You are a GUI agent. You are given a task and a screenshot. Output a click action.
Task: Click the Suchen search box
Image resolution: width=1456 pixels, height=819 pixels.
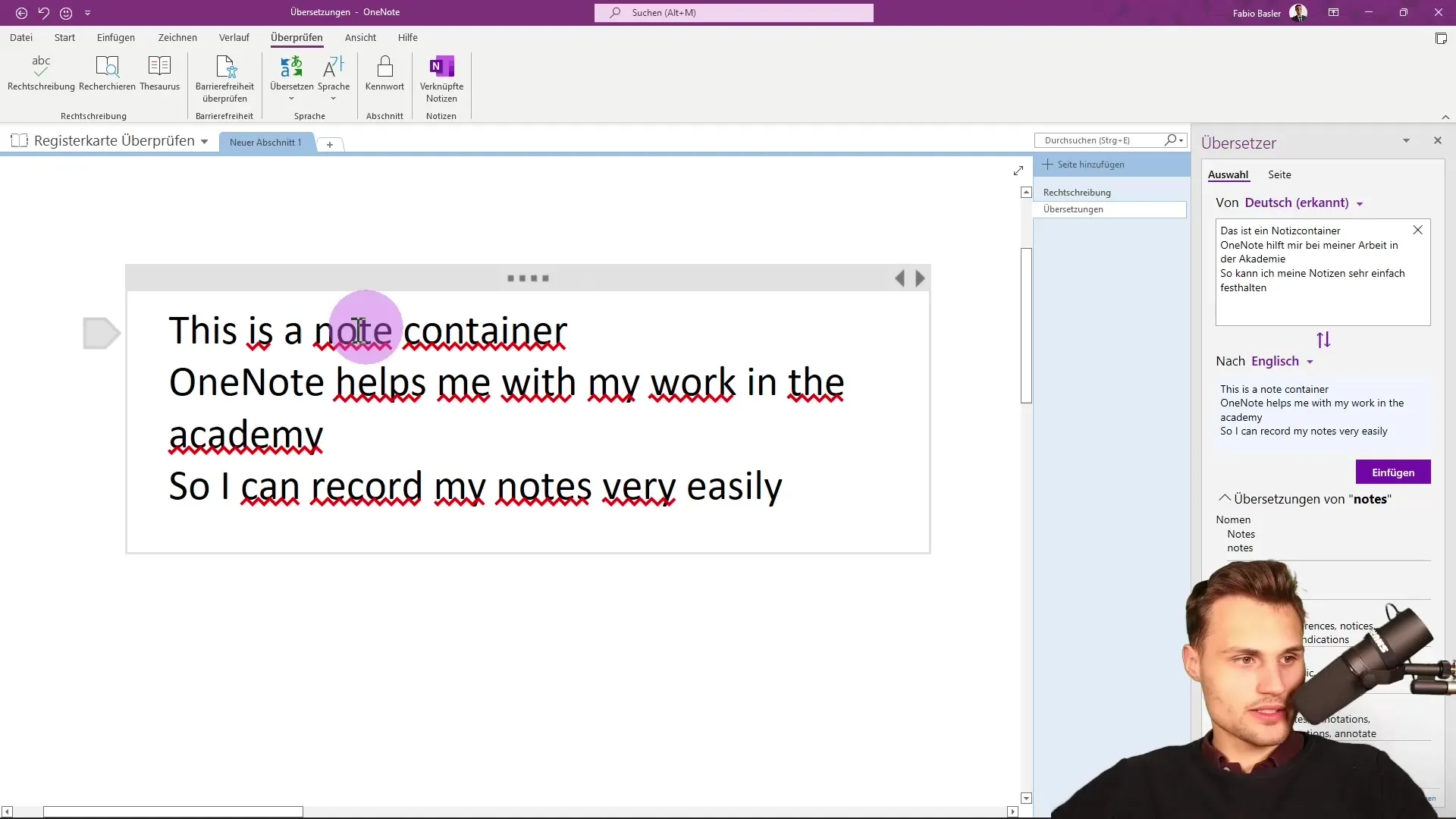point(734,13)
